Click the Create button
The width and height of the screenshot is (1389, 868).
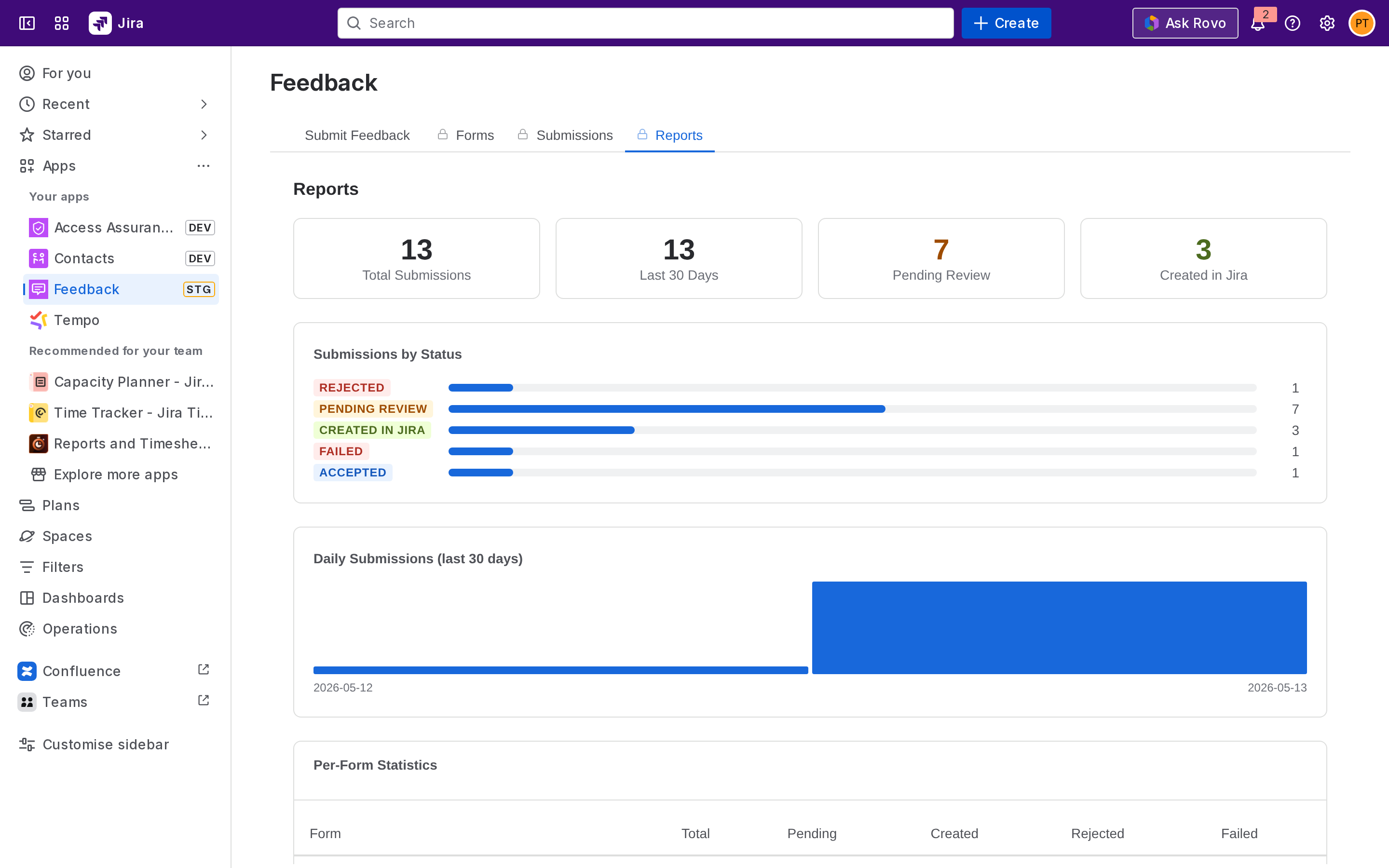point(1006,23)
